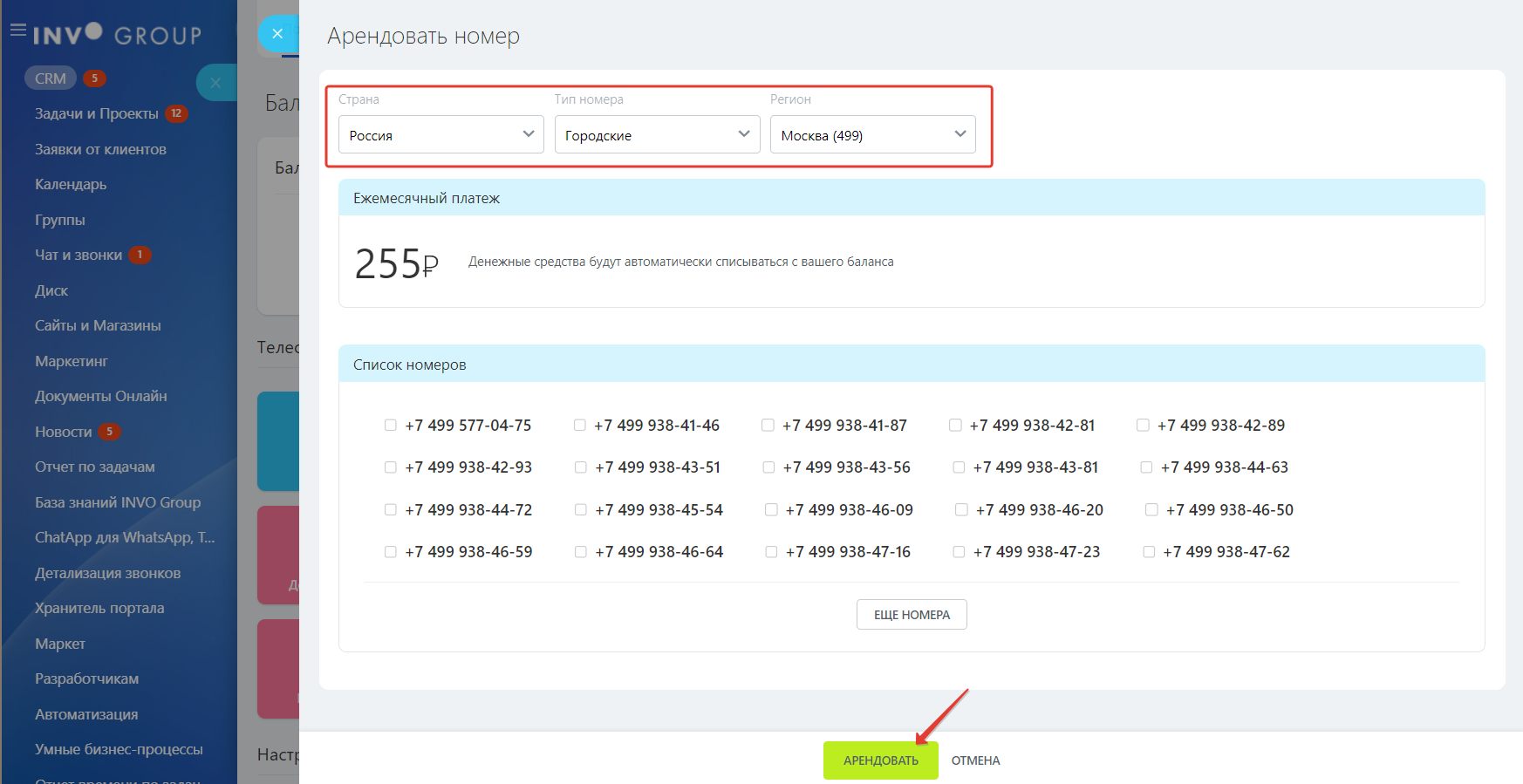Go to Маркетинг
Screen dimensions: 1523x784
tap(72, 361)
